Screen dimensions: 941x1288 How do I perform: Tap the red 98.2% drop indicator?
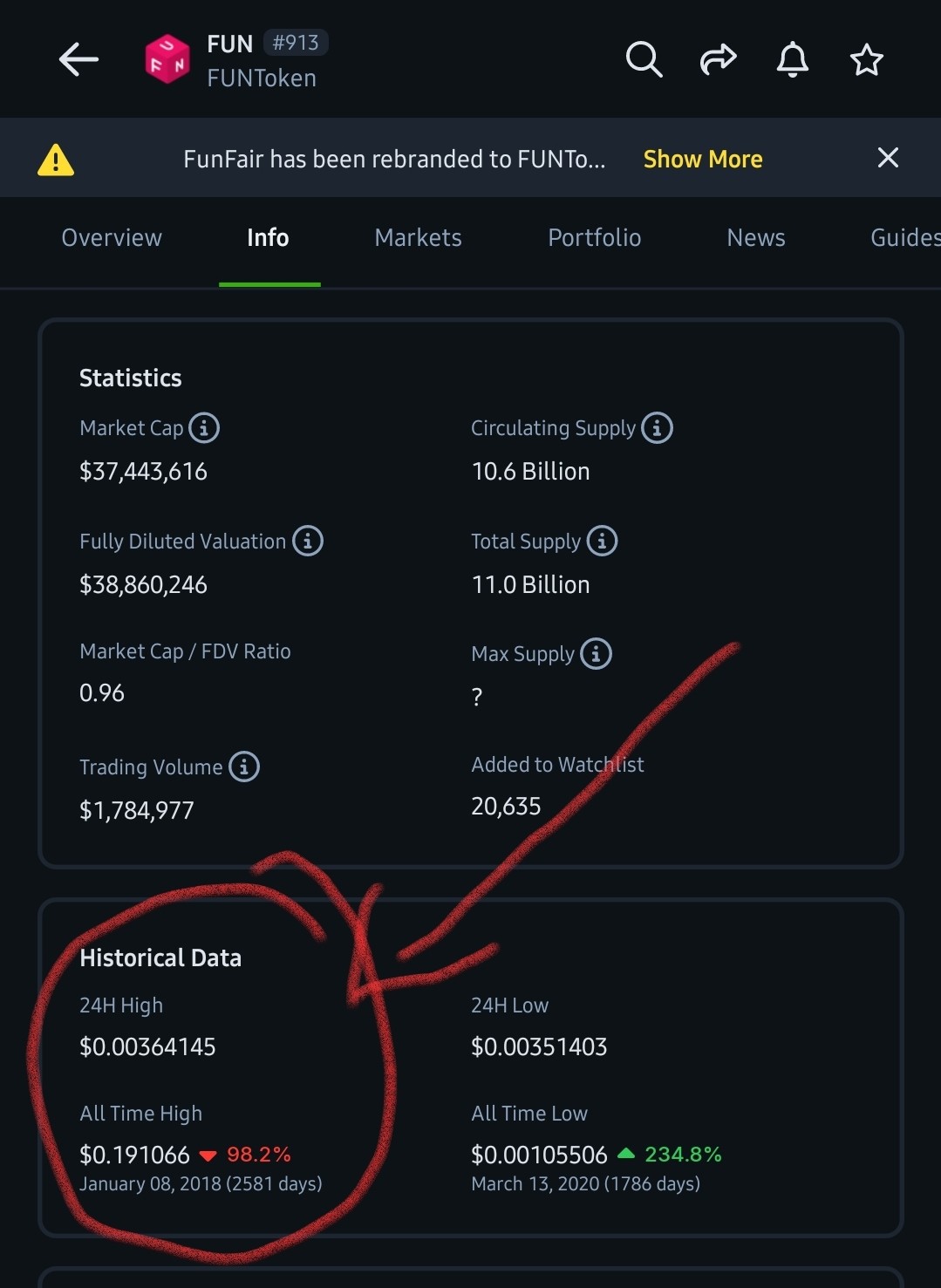[x=245, y=1155]
